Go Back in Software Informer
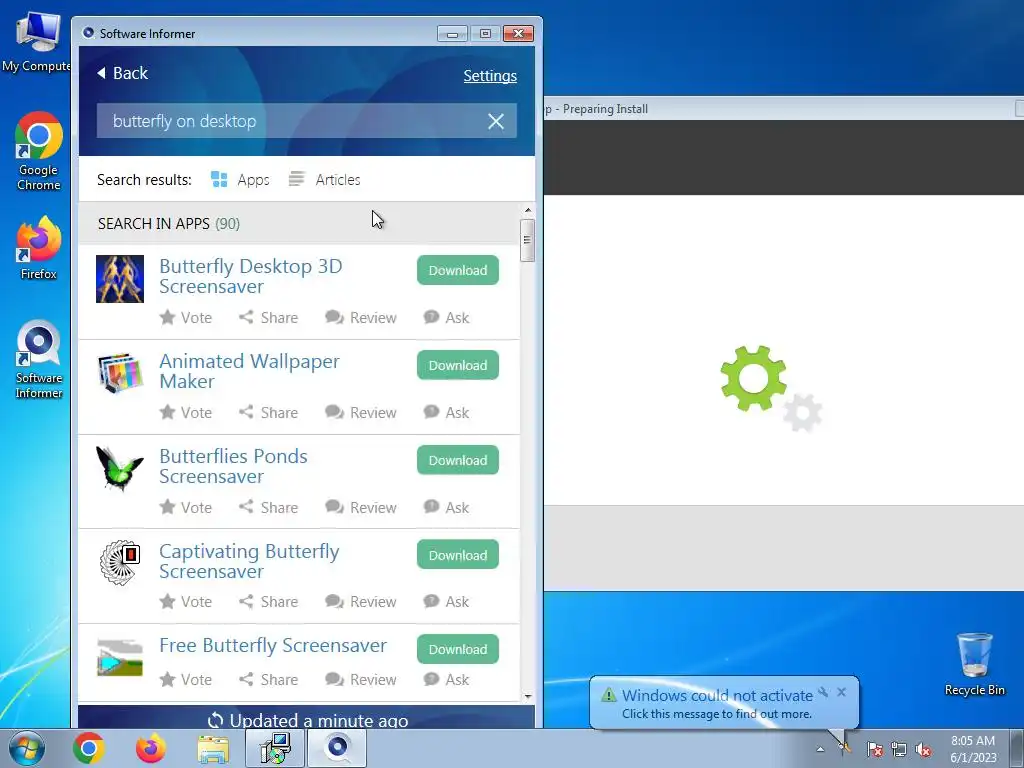The image size is (1024, 768). [x=123, y=73]
